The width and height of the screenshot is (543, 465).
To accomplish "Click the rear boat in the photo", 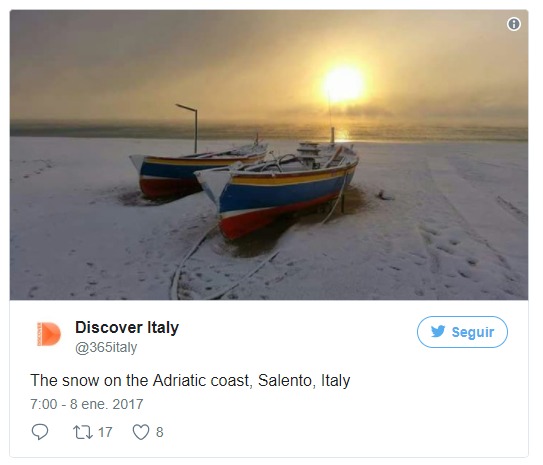I will (x=199, y=171).
